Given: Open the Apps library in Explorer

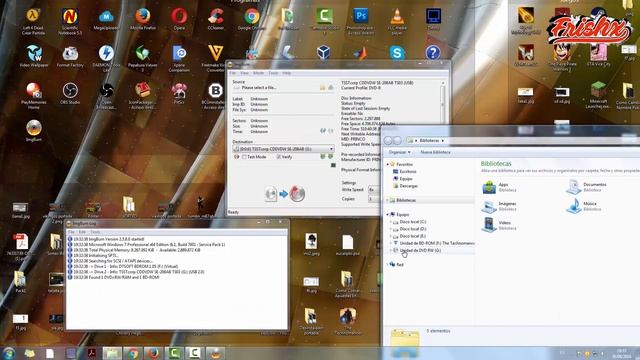Looking at the screenshot, I should coord(499,187).
